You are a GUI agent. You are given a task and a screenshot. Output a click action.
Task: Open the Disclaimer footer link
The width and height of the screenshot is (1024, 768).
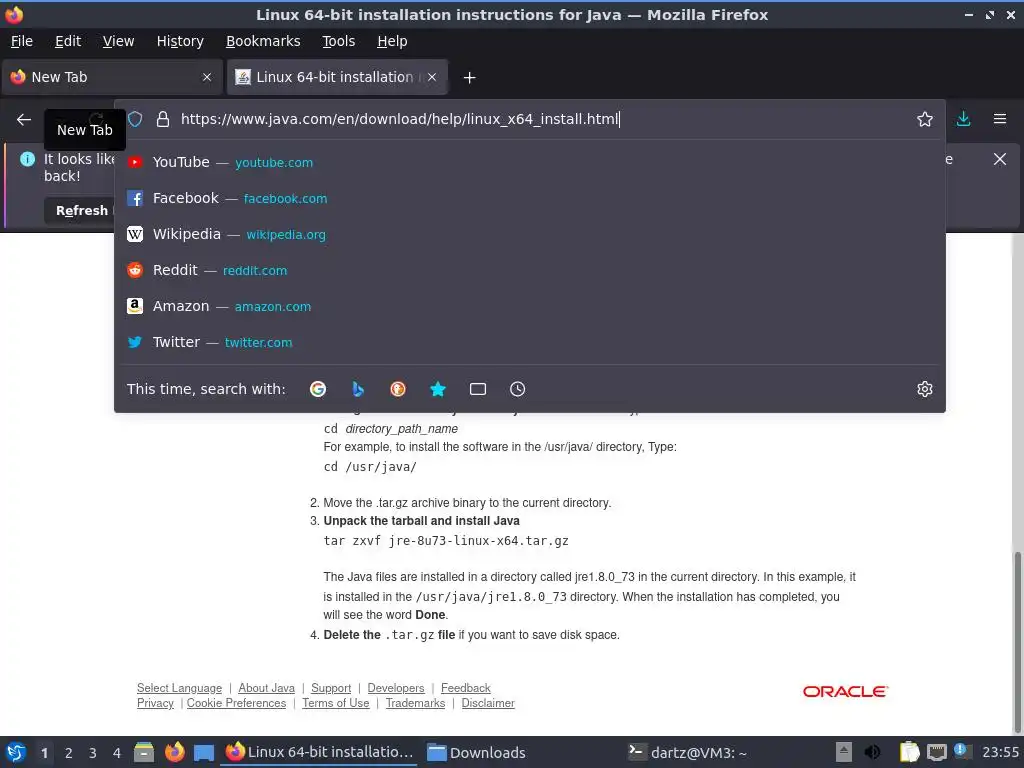pos(488,703)
